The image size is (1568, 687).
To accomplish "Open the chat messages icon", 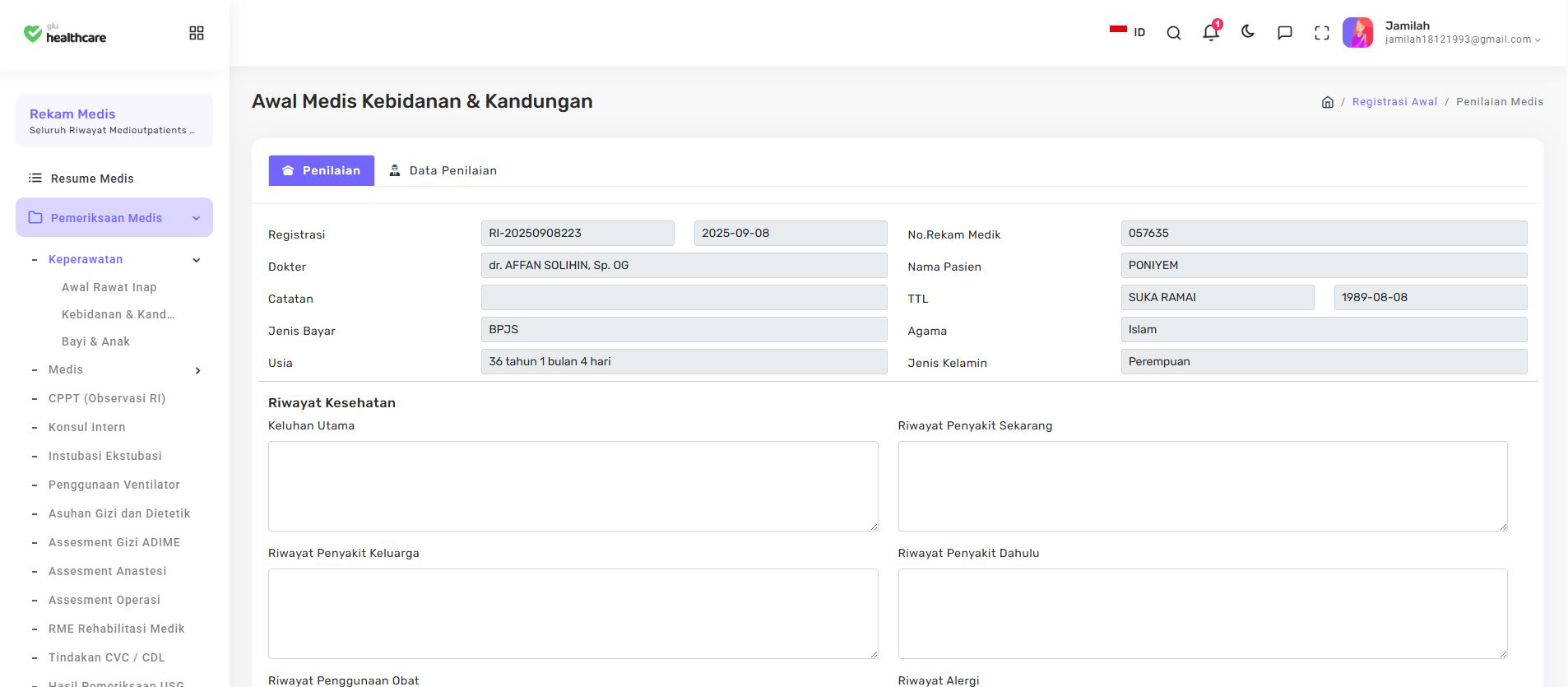I will pos(1285,33).
